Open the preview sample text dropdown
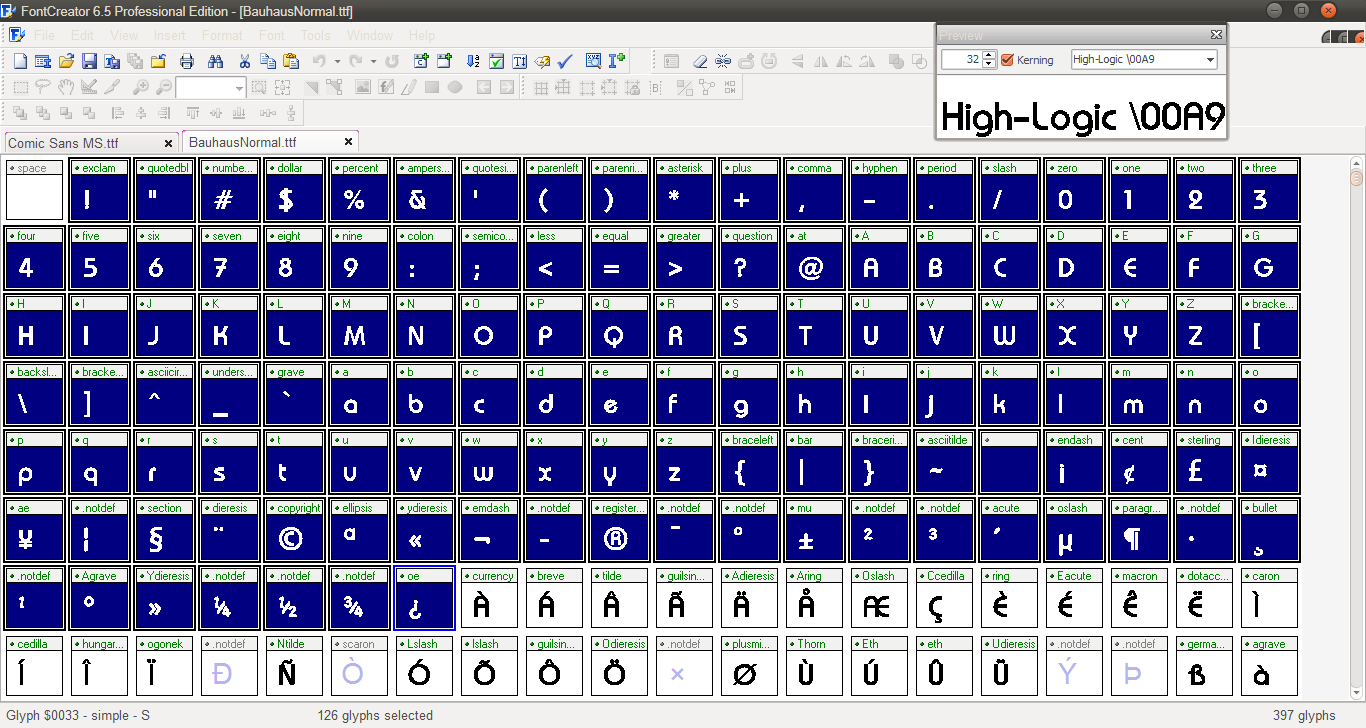1366x728 pixels. (x=1208, y=59)
